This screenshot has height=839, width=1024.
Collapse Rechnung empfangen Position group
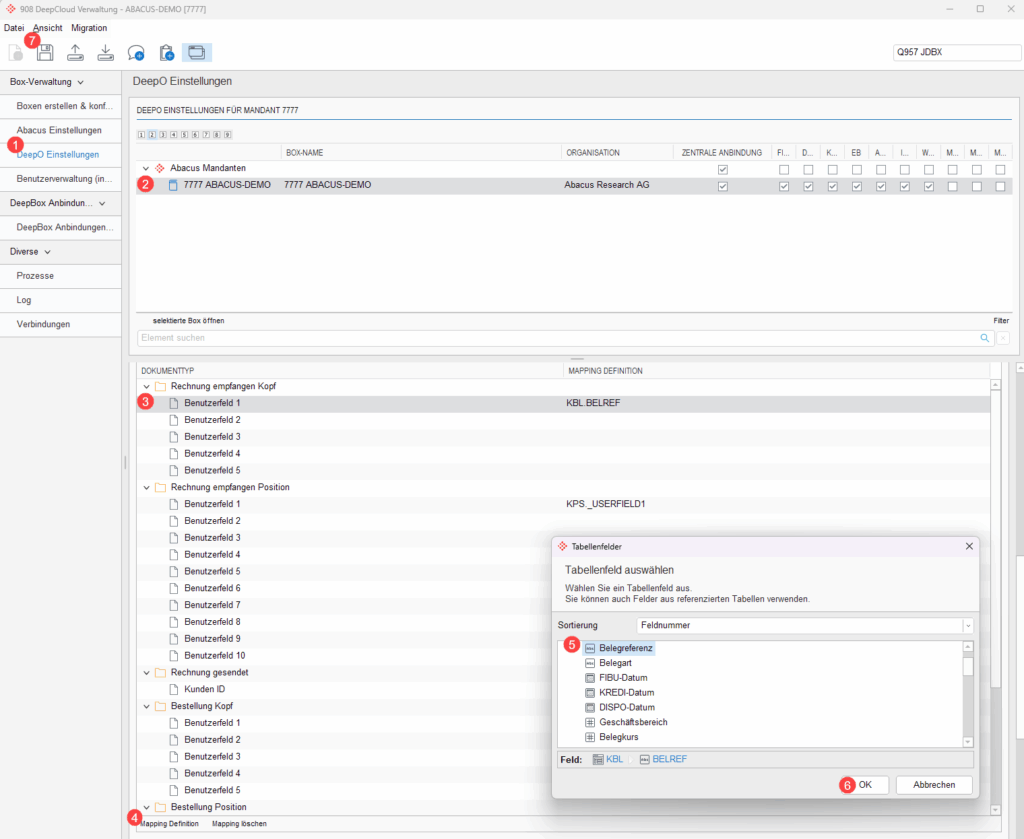click(146, 488)
